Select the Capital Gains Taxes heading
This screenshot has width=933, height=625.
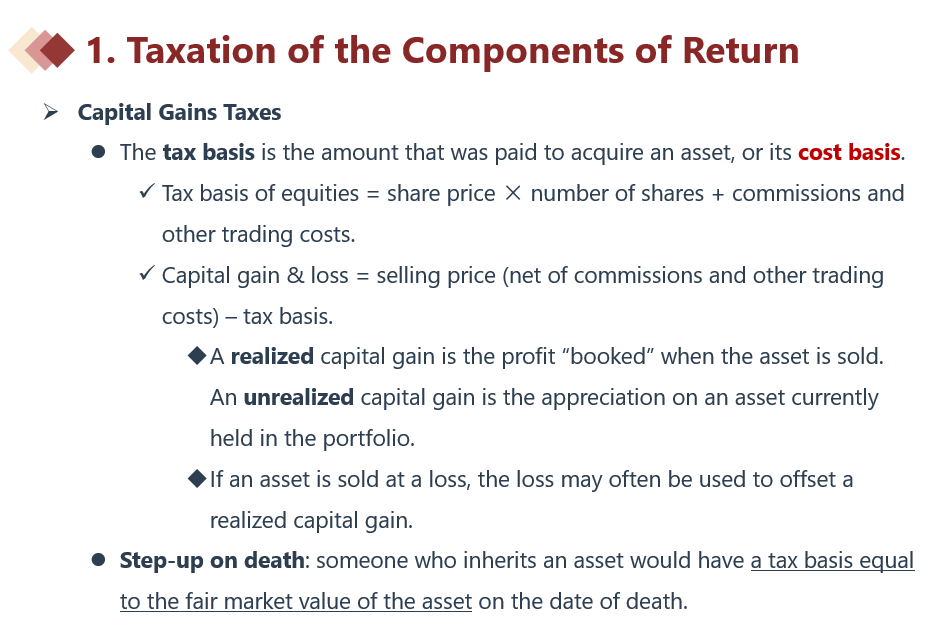coord(179,112)
